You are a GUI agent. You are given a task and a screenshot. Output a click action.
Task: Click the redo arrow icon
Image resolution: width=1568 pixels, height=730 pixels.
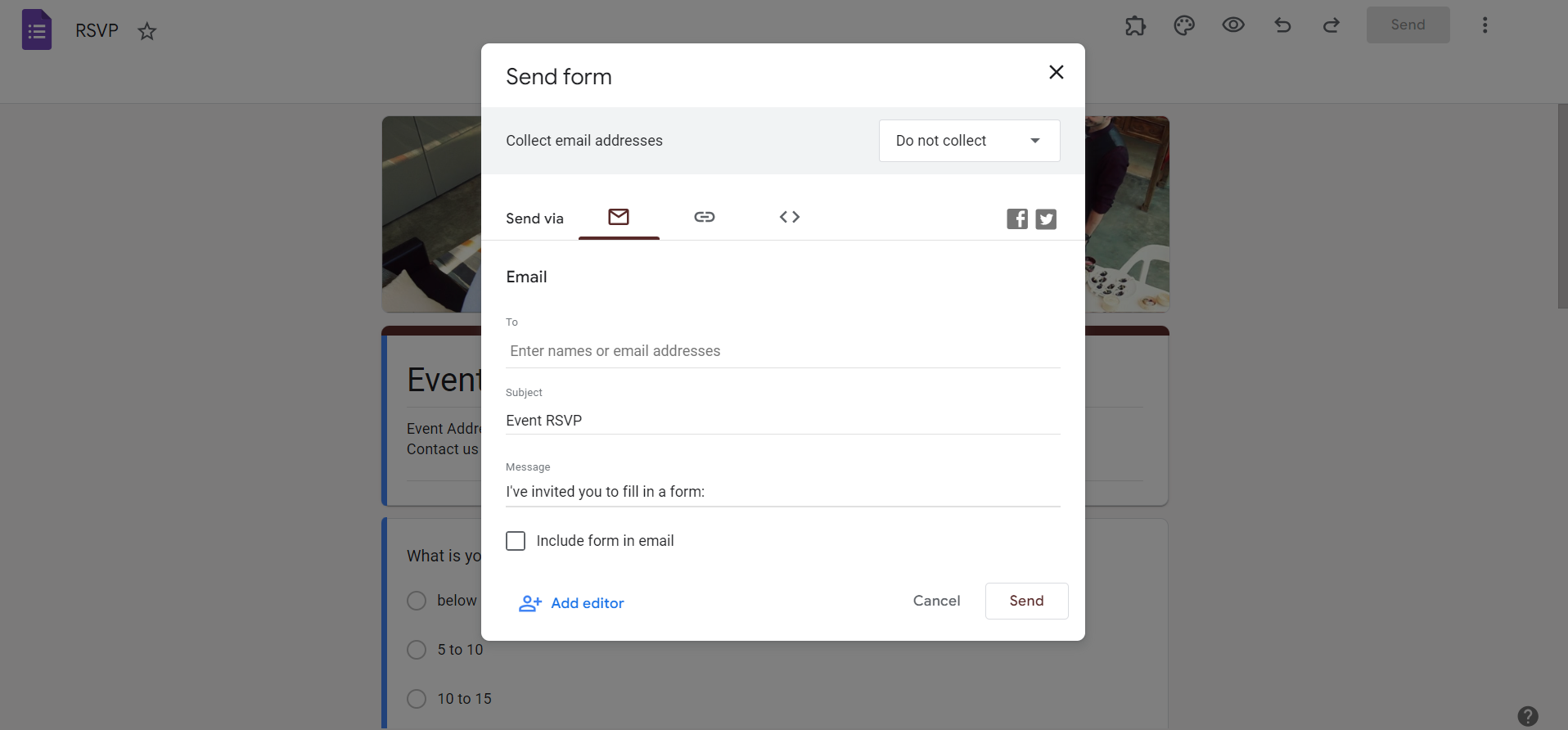point(1331,25)
